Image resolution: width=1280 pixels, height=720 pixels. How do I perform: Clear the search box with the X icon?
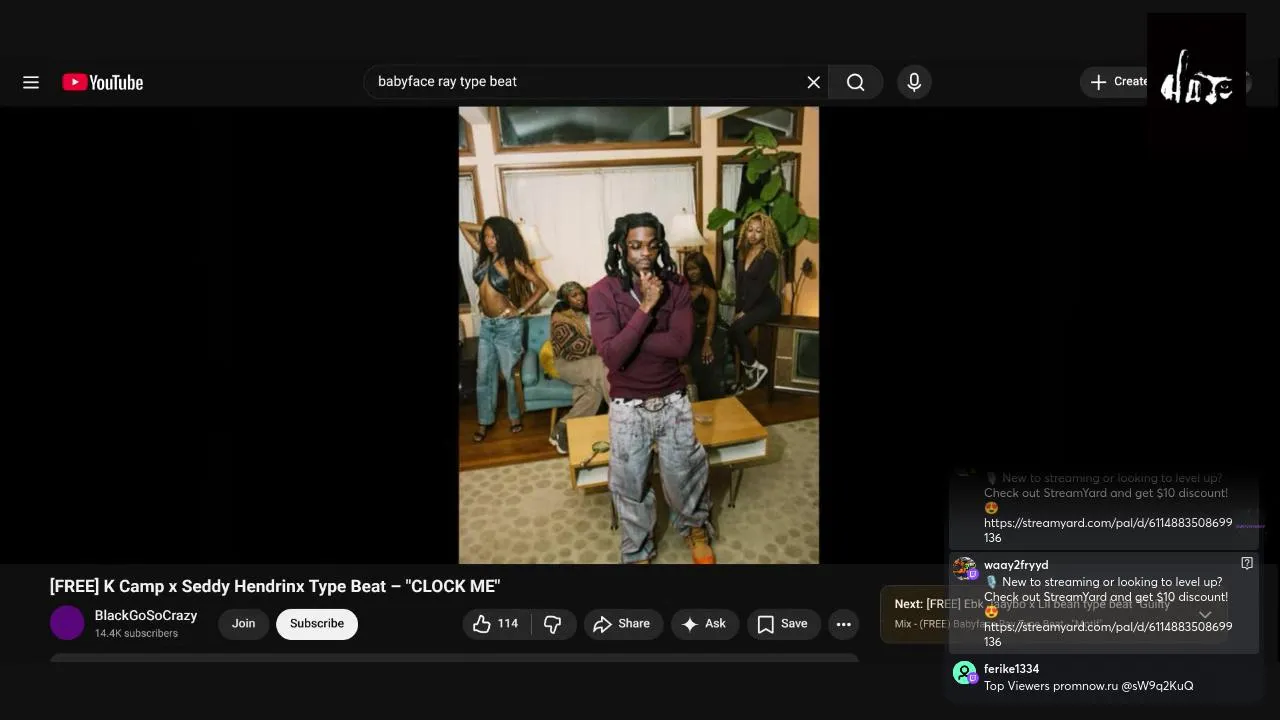pos(813,82)
